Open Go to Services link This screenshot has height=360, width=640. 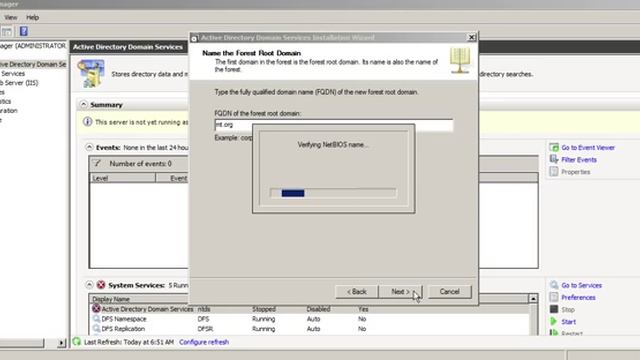[582, 285]
